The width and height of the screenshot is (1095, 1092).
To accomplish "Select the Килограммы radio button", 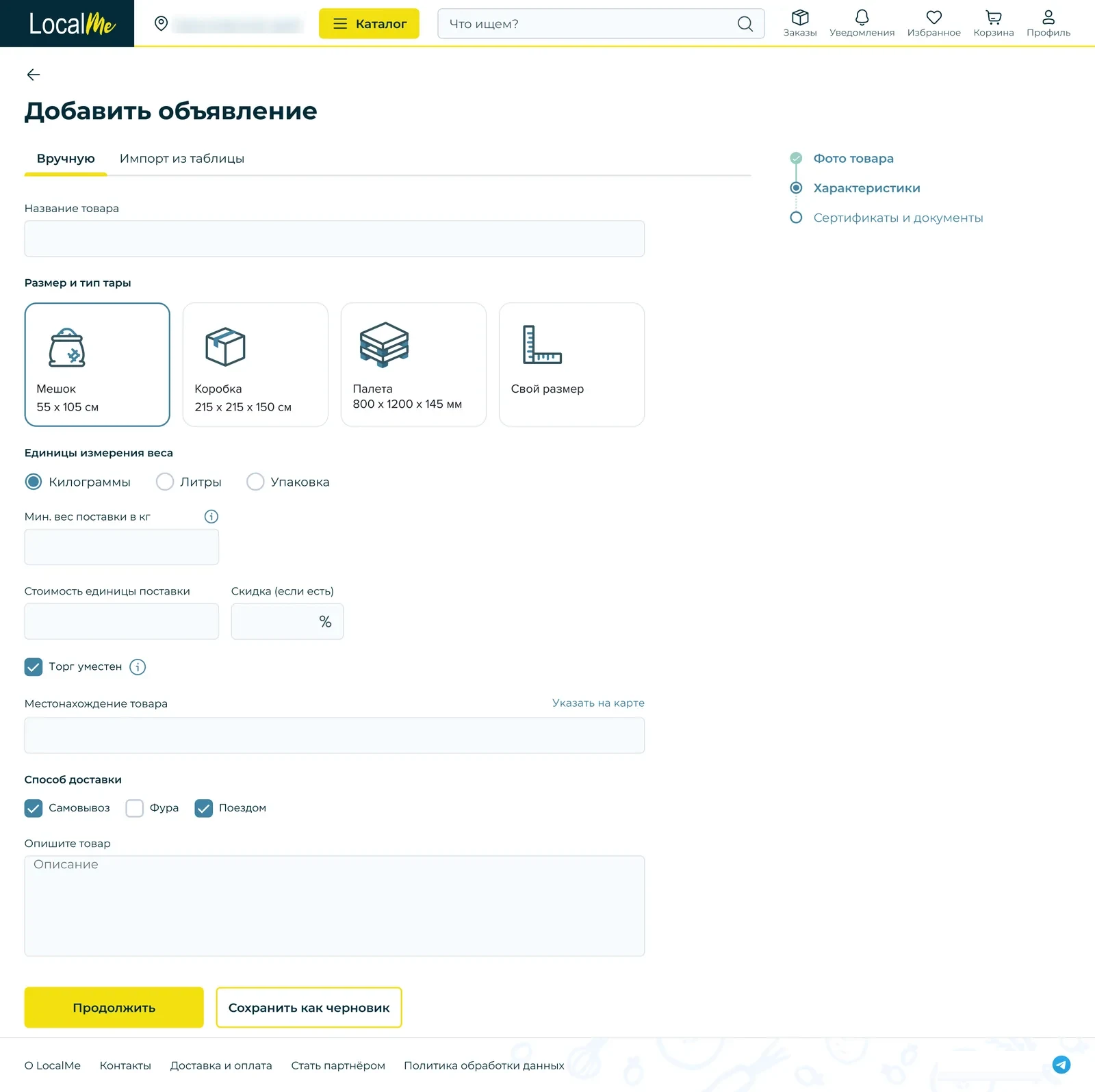I will click(34, 482).
